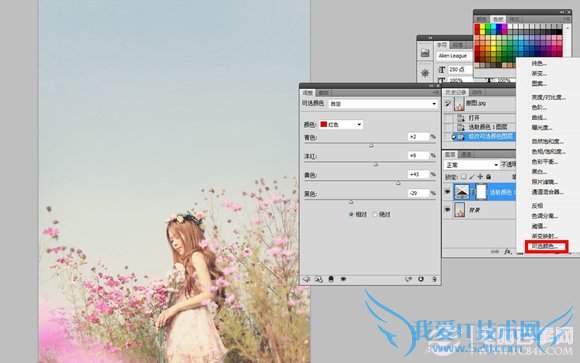Open Adjustments panel flyout menu icon

pyautogui.click(x=435, y=93)
